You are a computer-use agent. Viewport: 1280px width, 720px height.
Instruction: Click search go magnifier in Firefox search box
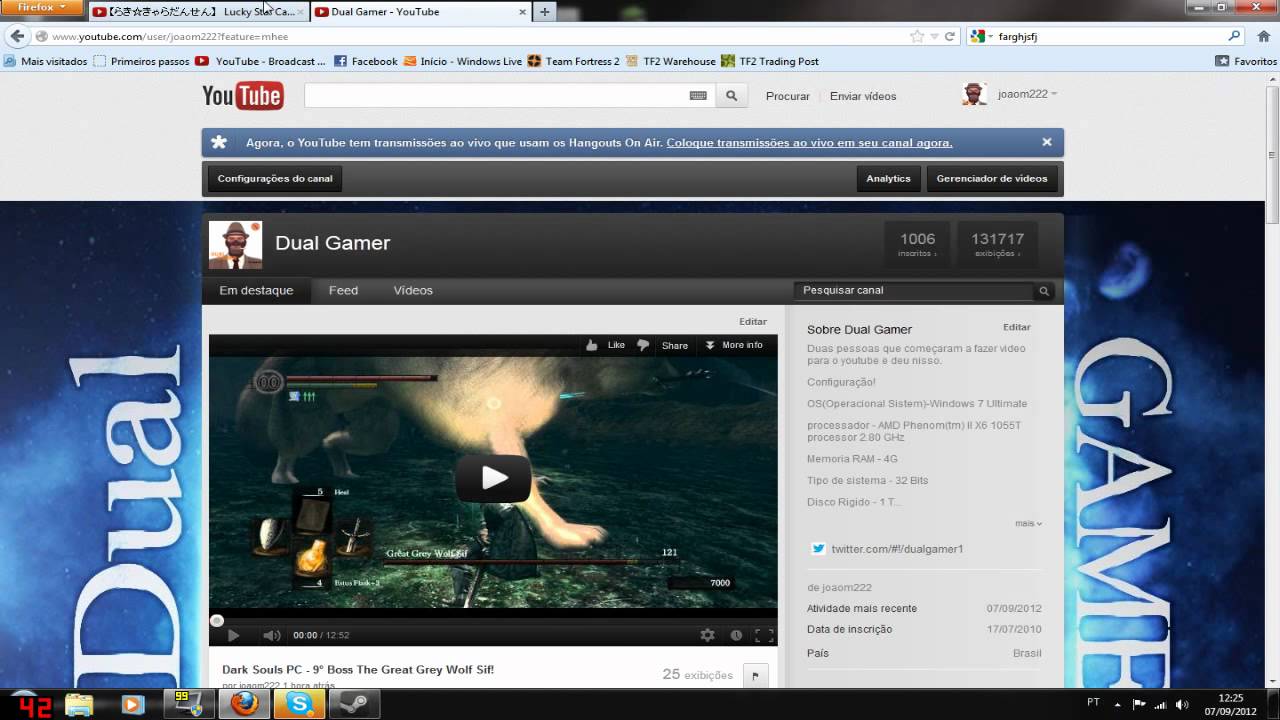pyautogui.click(x=1235, y=36)
